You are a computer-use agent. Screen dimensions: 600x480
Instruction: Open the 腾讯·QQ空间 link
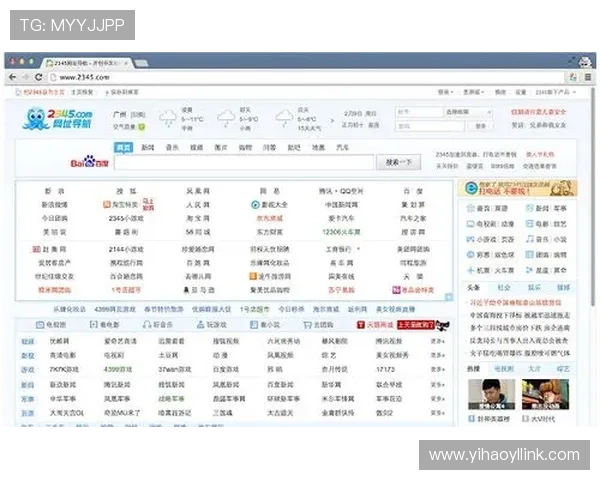341,191
